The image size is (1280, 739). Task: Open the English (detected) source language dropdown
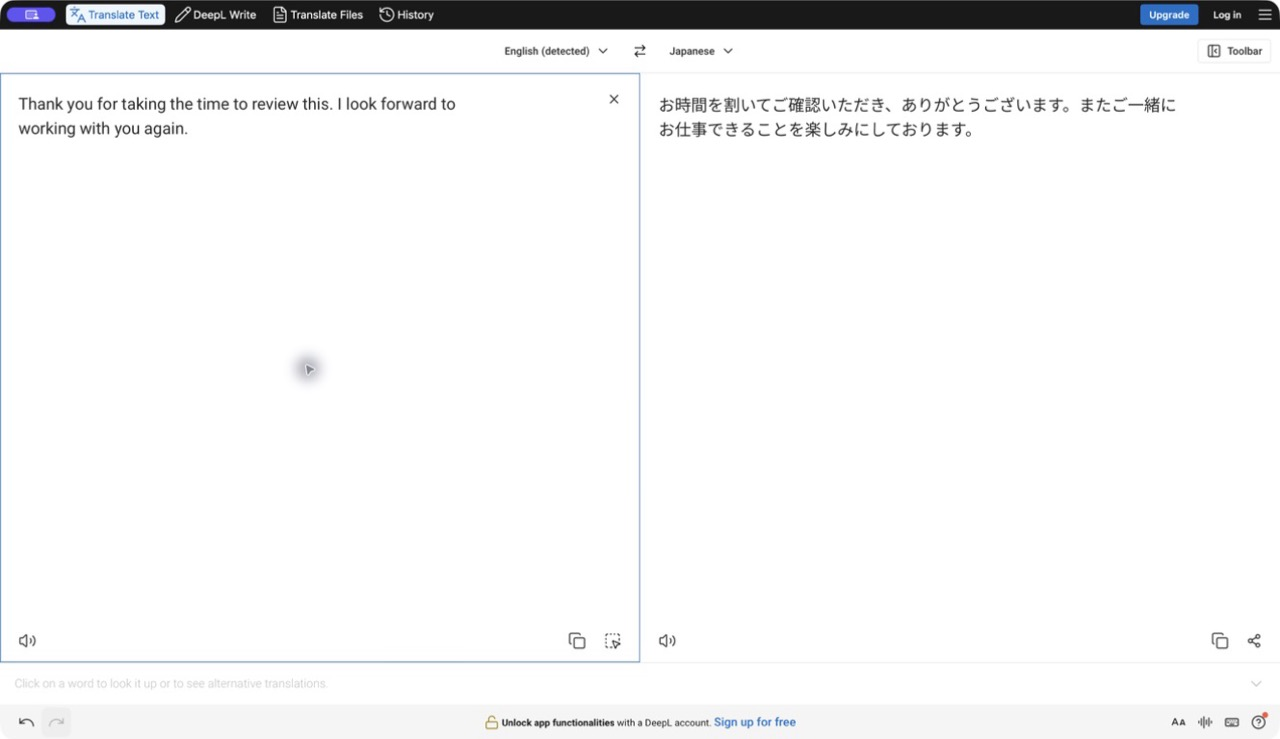tap(556, 51)
